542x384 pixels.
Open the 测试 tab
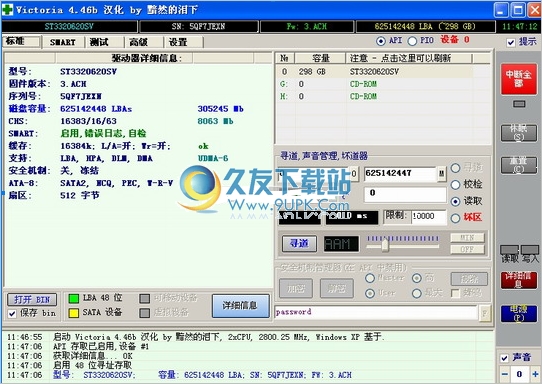[x=104, y=42]
